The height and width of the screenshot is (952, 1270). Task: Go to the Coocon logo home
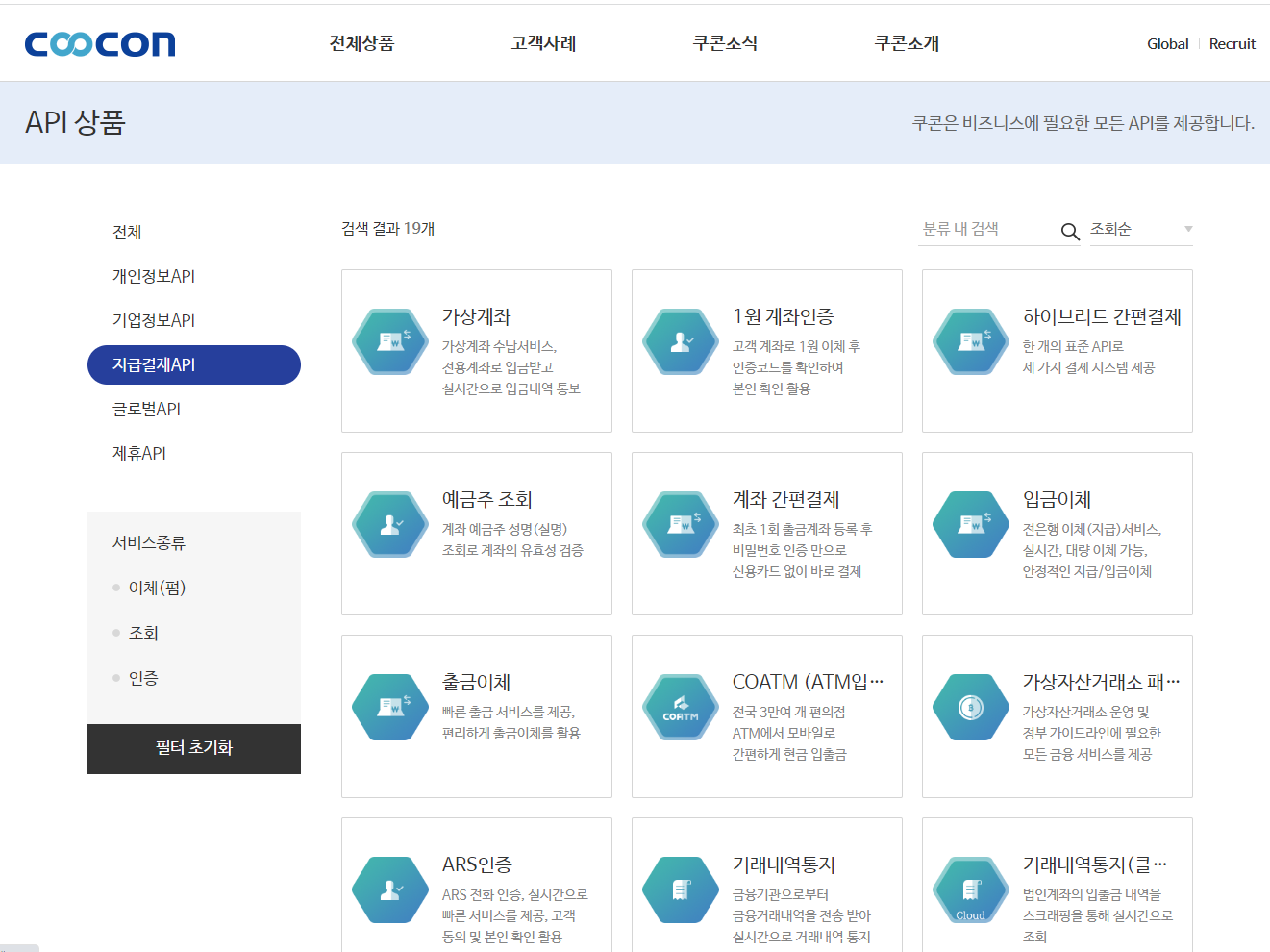point(100,43)
